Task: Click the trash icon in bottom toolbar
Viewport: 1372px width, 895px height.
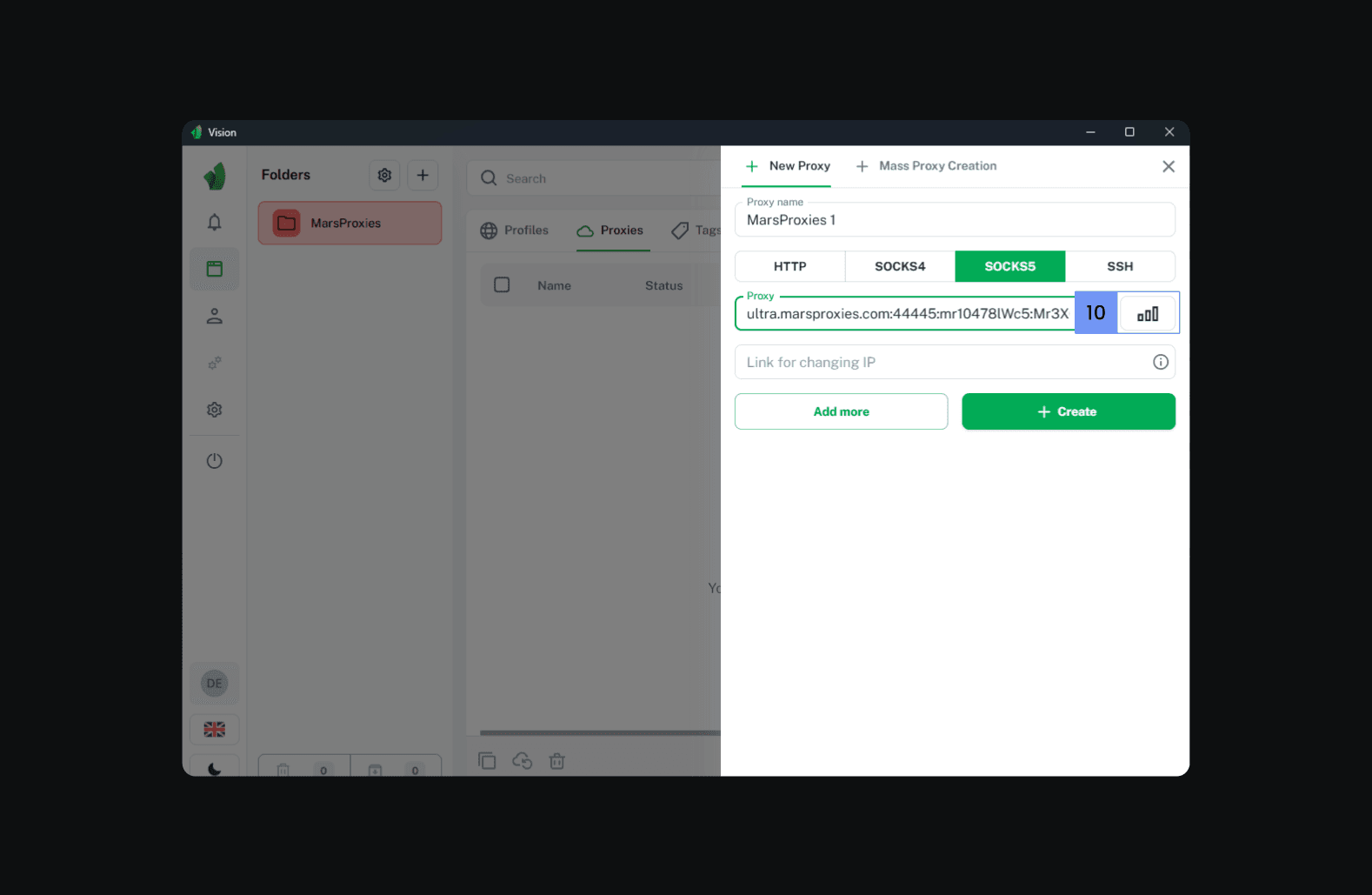Action: point(557,761)
